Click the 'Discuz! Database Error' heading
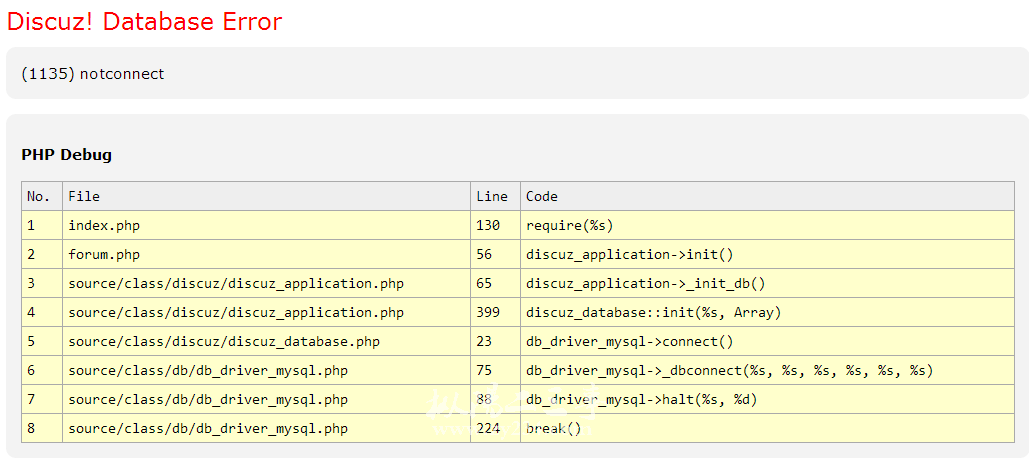 click(x=144, y=22)
